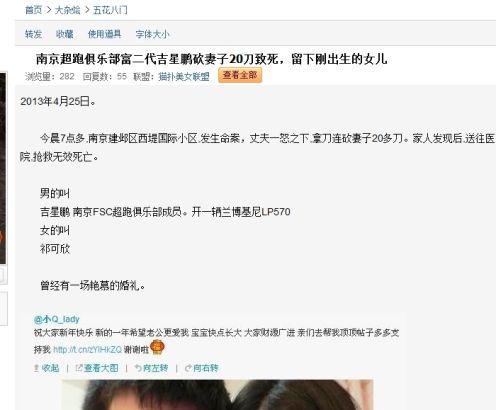Open the 五花八门 breadcrumb link
Image resolution: width=496 pixels, height=410 pixels.
pos(110,10)
